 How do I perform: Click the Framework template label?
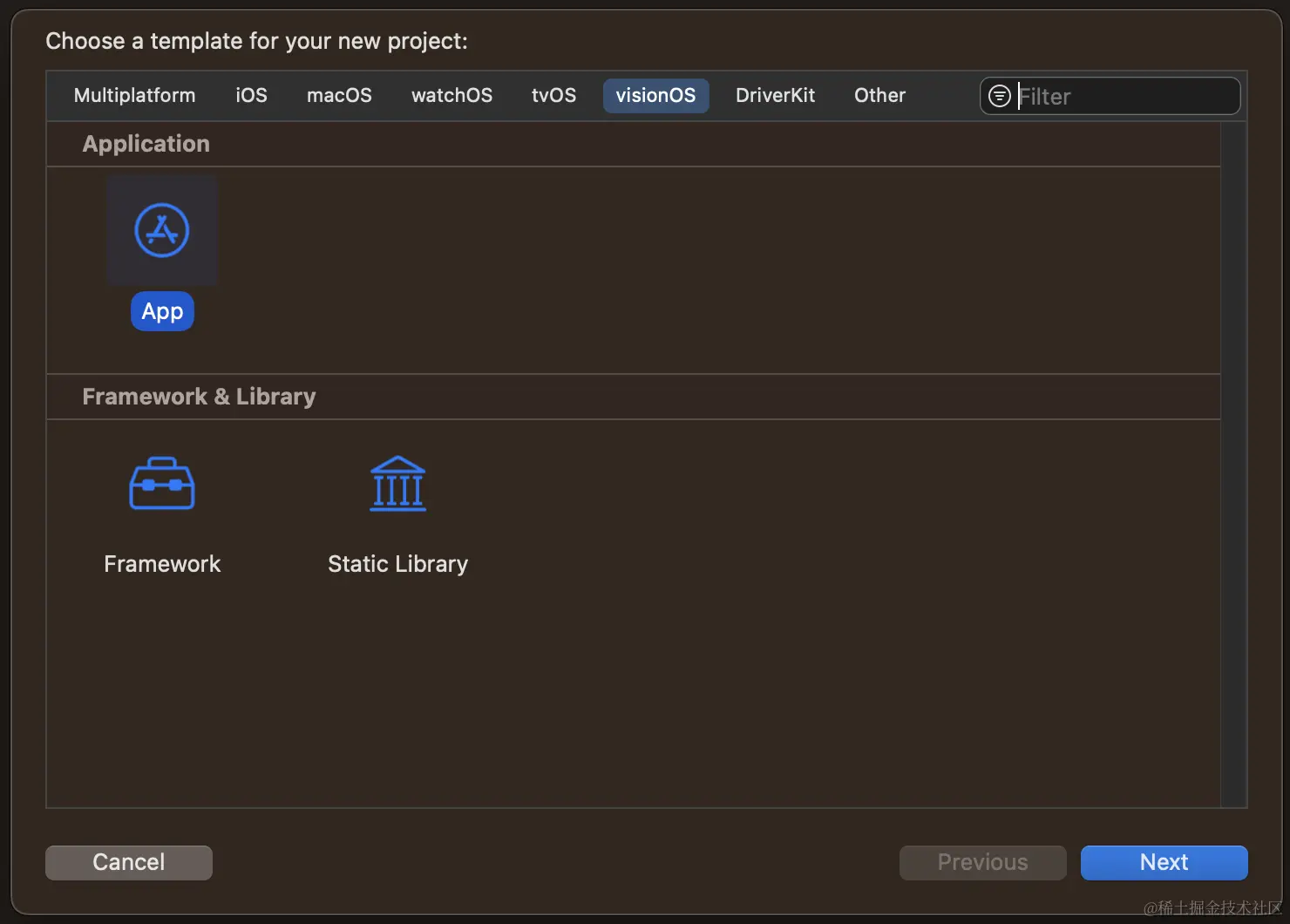tap(162, 564)
